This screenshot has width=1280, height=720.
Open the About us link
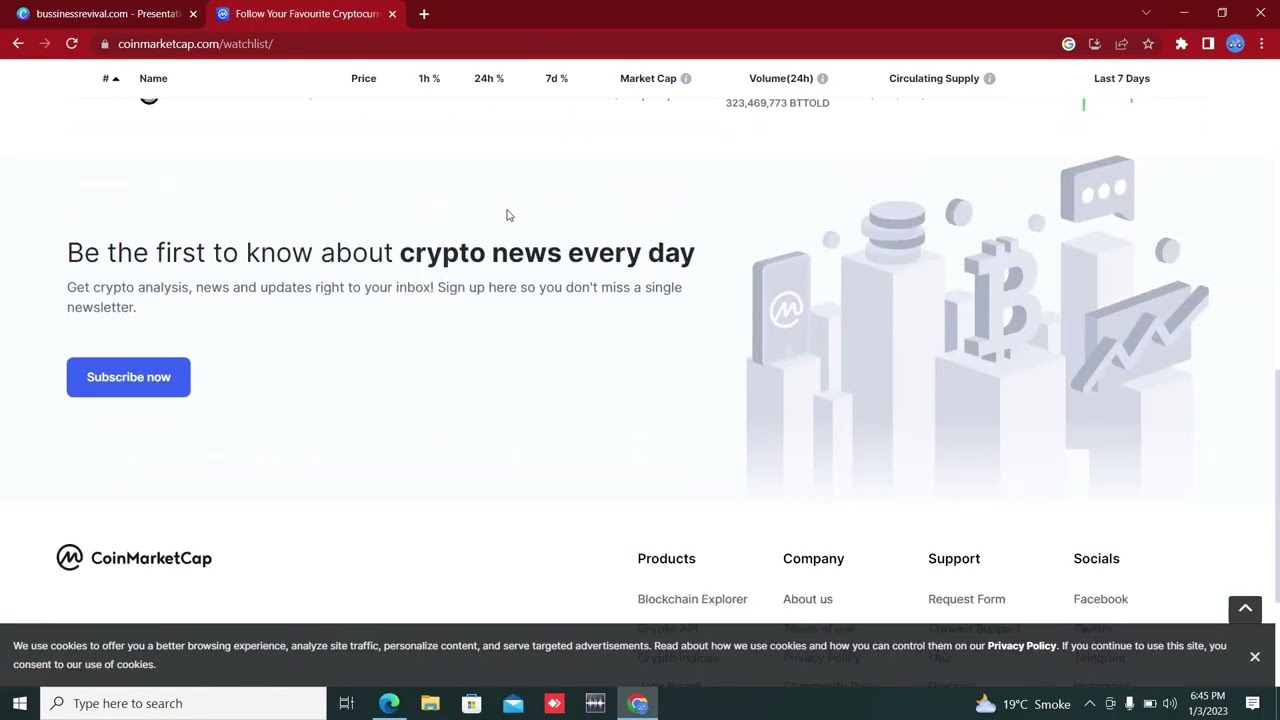click(x=807, y=599)
